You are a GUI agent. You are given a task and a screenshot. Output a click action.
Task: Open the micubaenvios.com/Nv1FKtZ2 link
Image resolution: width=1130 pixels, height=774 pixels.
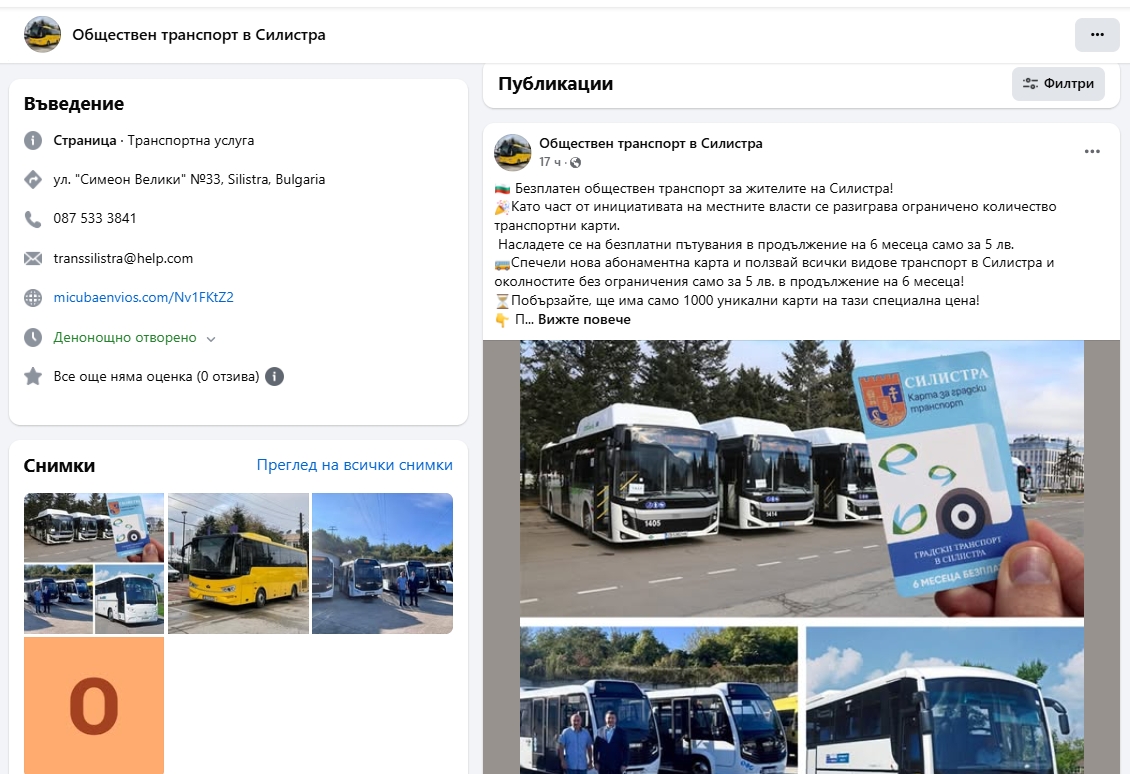143,298
